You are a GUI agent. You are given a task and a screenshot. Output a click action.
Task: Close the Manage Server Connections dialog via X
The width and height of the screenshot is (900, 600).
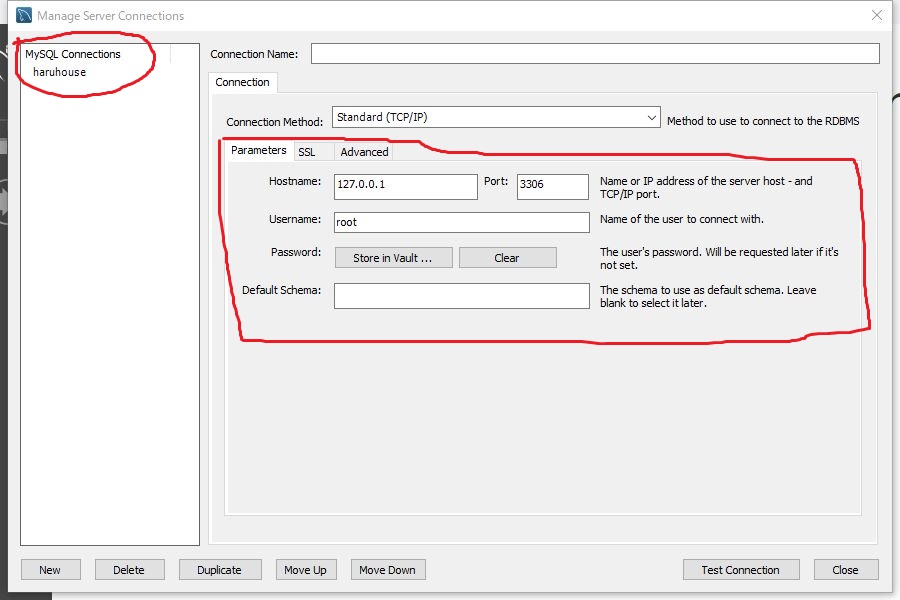click(876, 16)
